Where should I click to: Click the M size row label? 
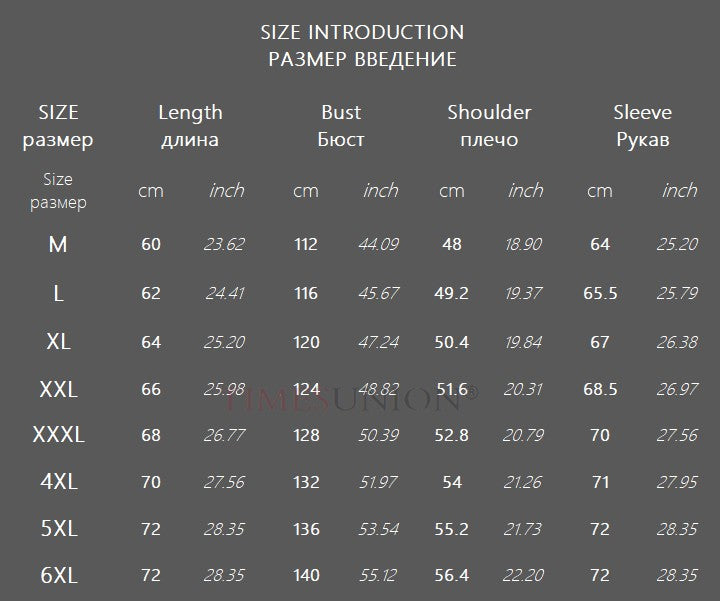(58, 244)
